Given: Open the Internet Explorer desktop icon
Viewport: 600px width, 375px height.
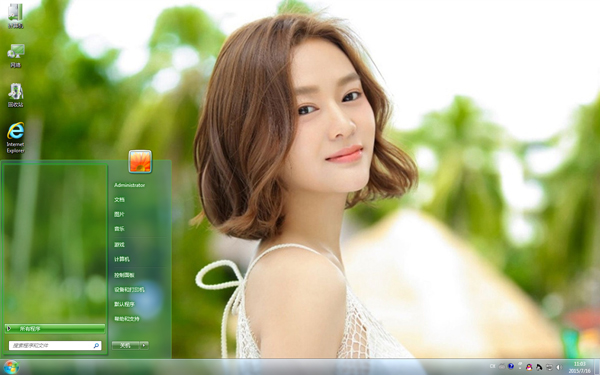Looking at the screenshot, I should pyautogui.click(x=15, y=138).
